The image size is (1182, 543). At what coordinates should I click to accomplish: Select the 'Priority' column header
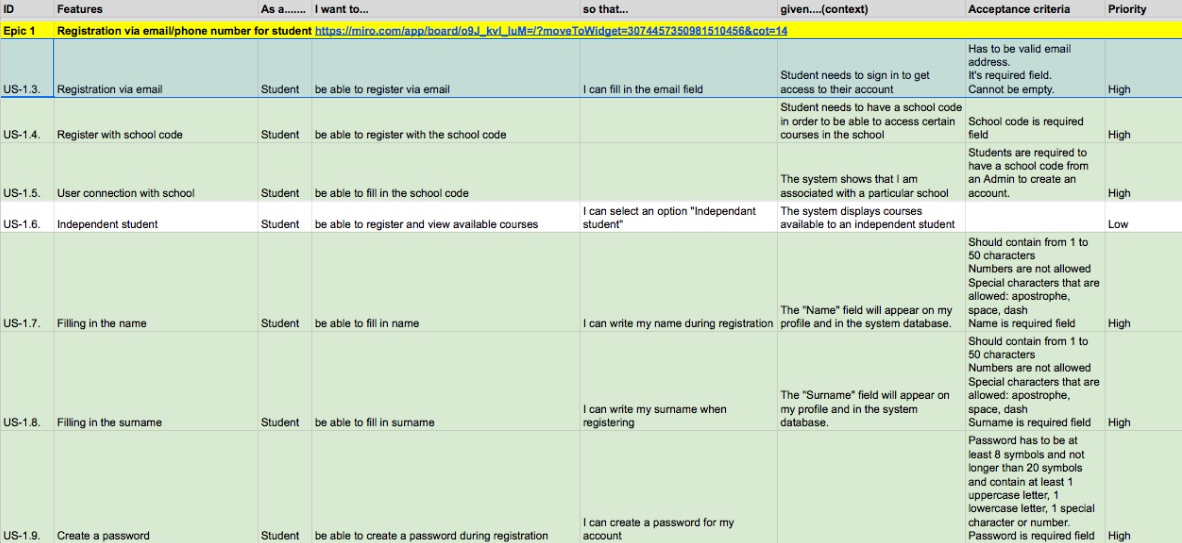[x=1144, y=9]
